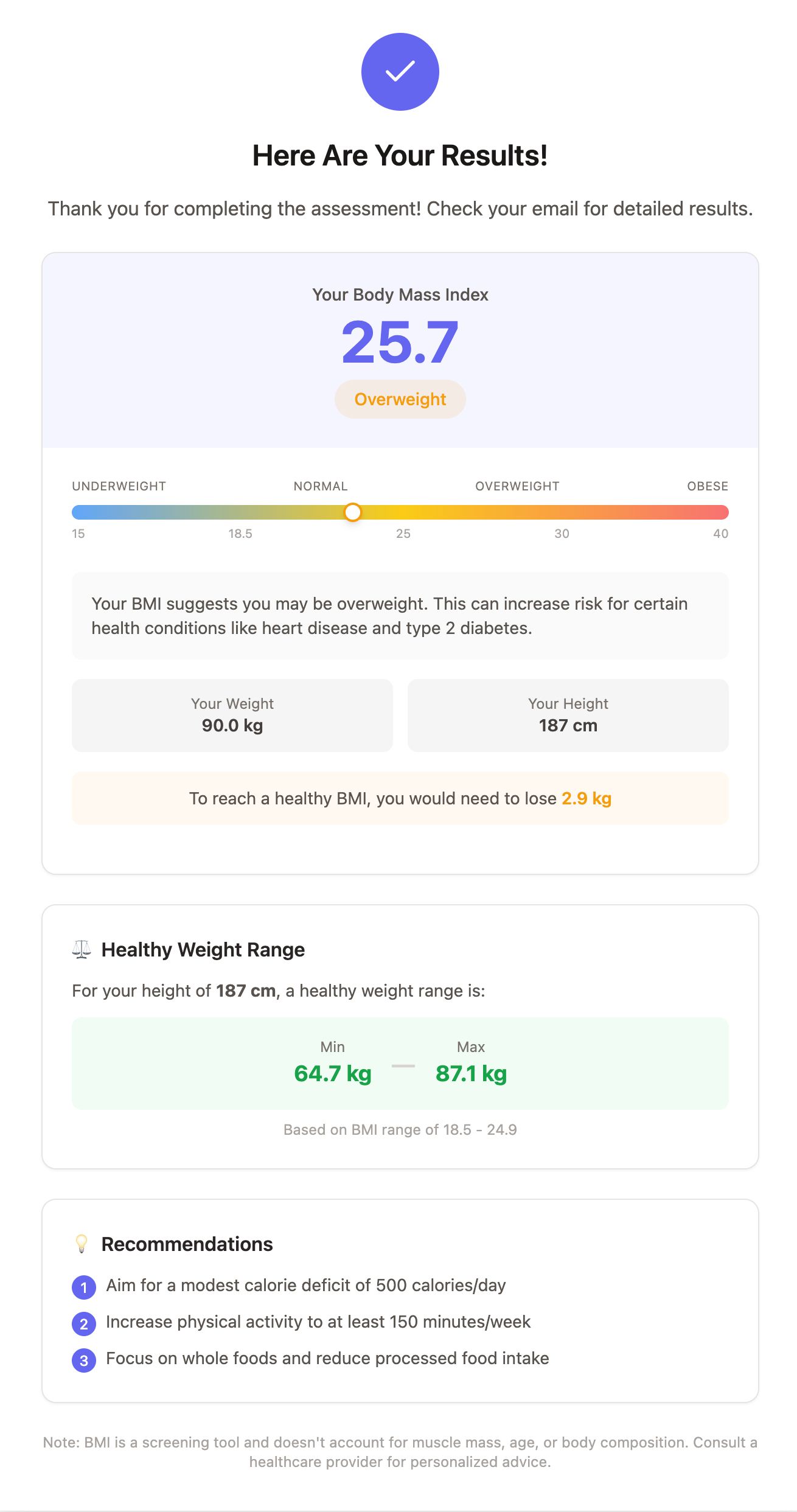Image resolution: width=797 pixels, height=1512 pixels.
Task: Click the calorie deficit recommendation text
Action: 306,1285
